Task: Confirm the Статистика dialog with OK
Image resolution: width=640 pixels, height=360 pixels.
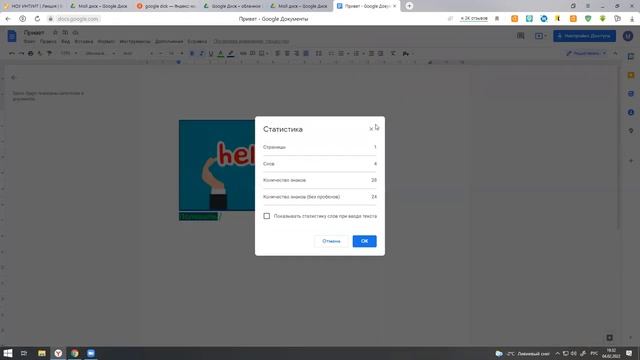Action: [364, 241]
